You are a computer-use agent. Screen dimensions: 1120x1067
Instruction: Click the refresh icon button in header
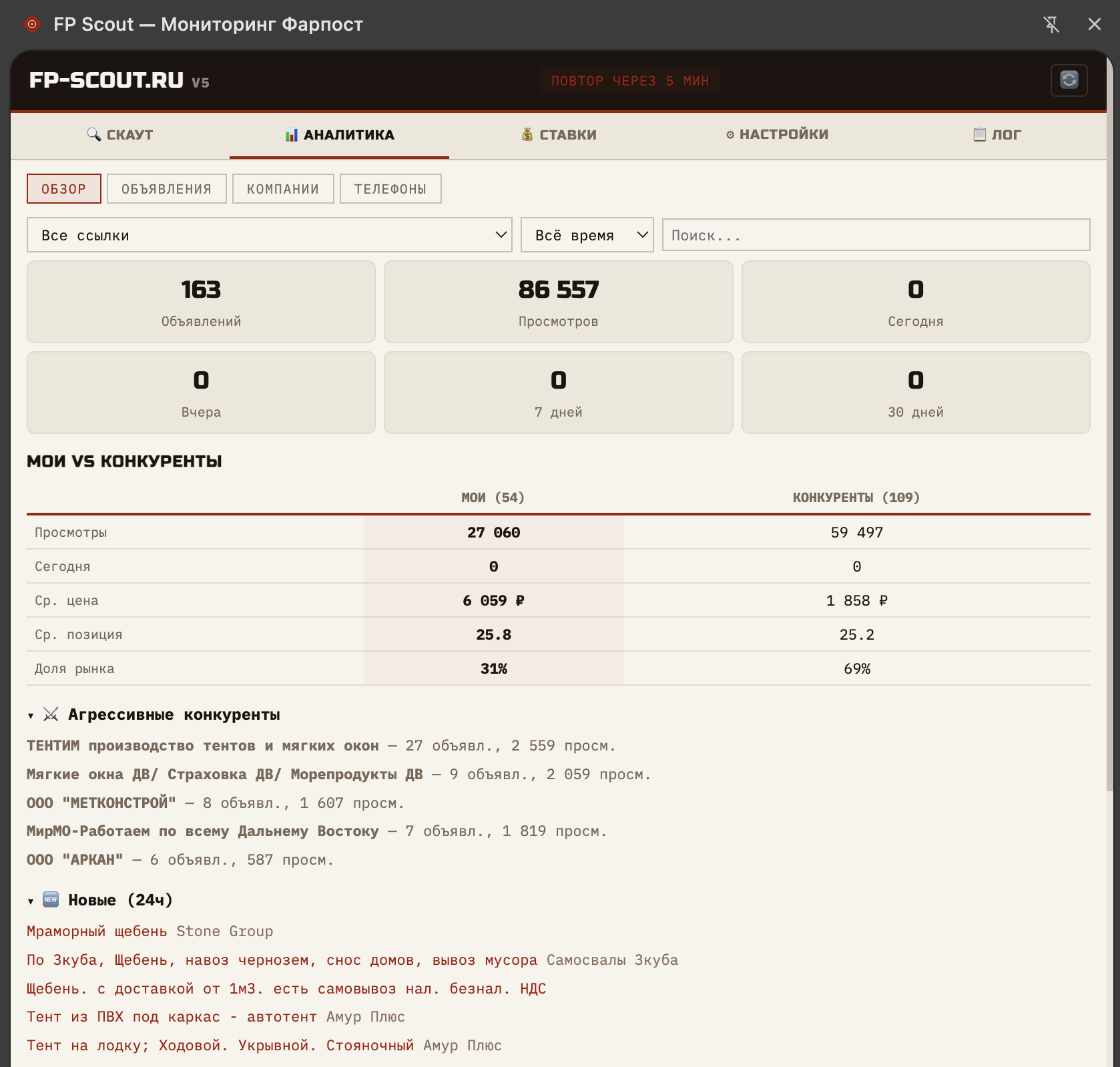tap(1069, 80)
